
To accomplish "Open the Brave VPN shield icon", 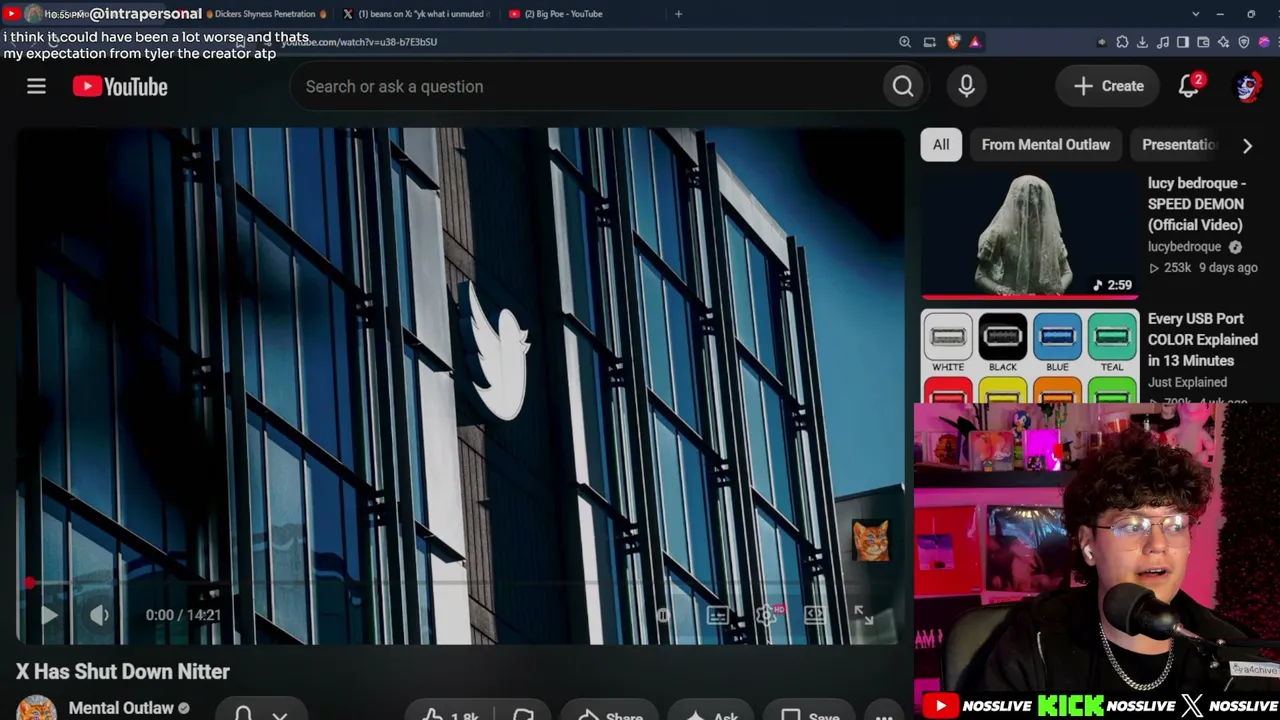I will click(1244, 42).
